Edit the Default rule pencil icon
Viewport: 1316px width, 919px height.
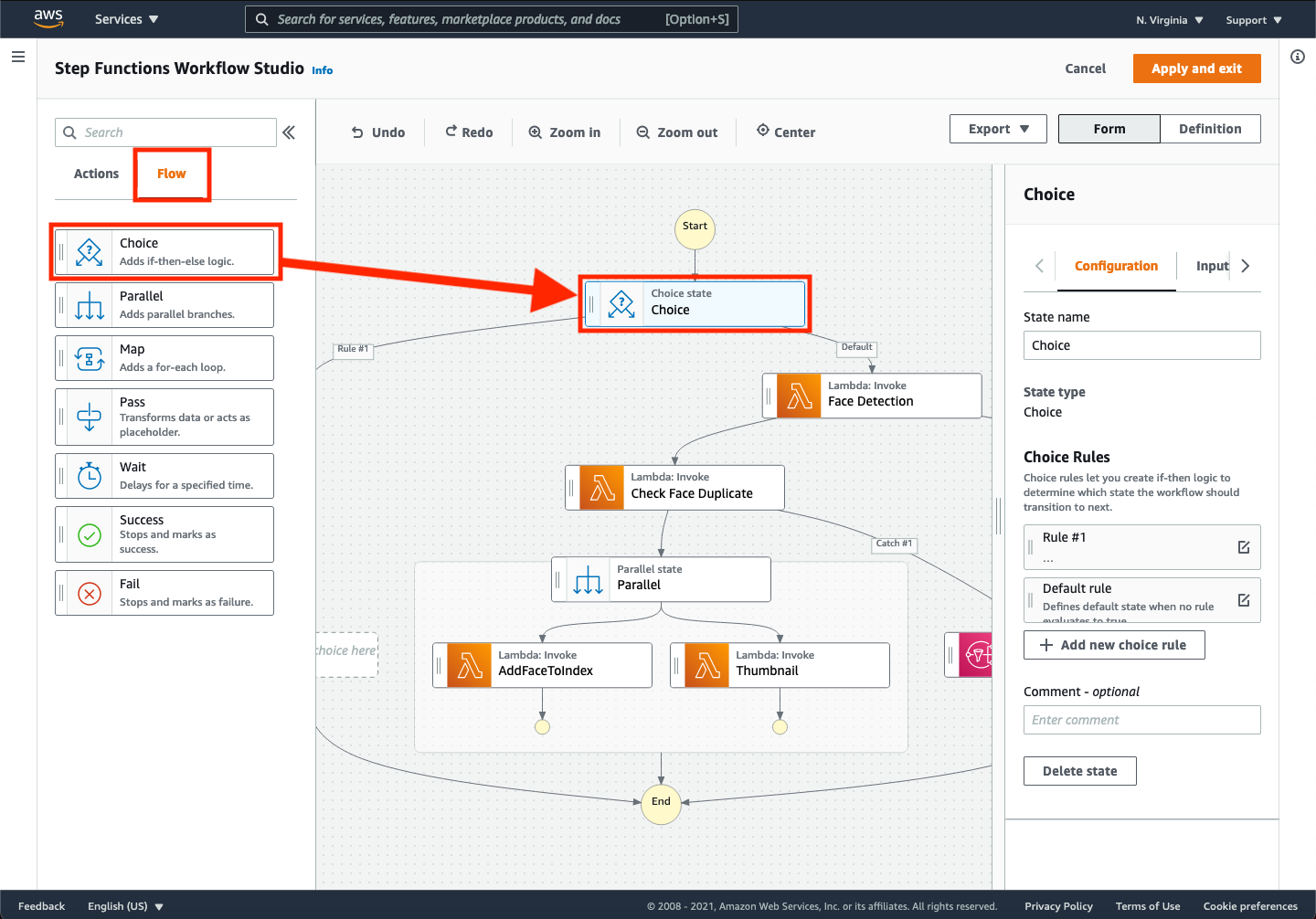(x=1244, y=600)
